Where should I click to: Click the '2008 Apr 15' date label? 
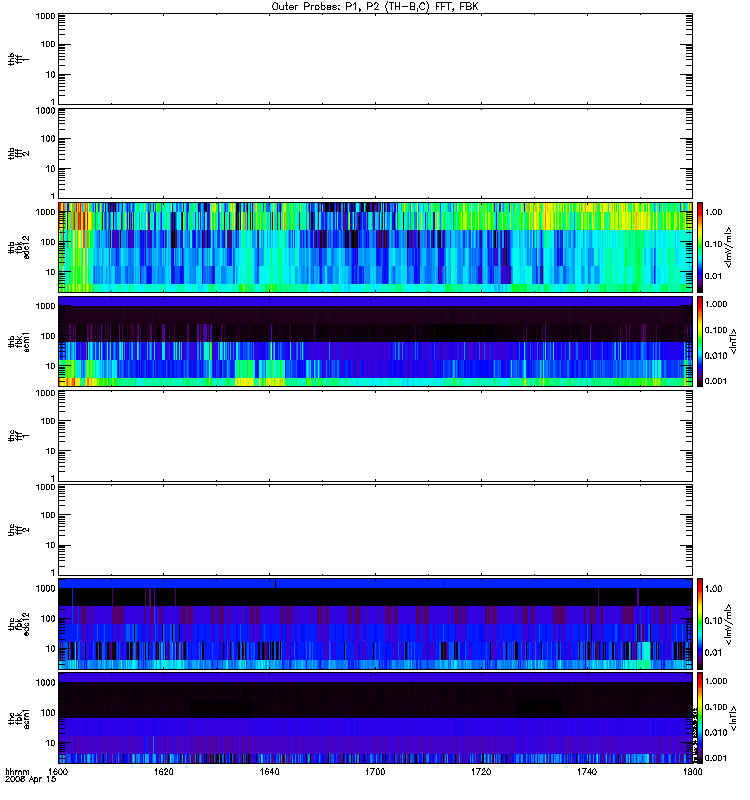31,780
